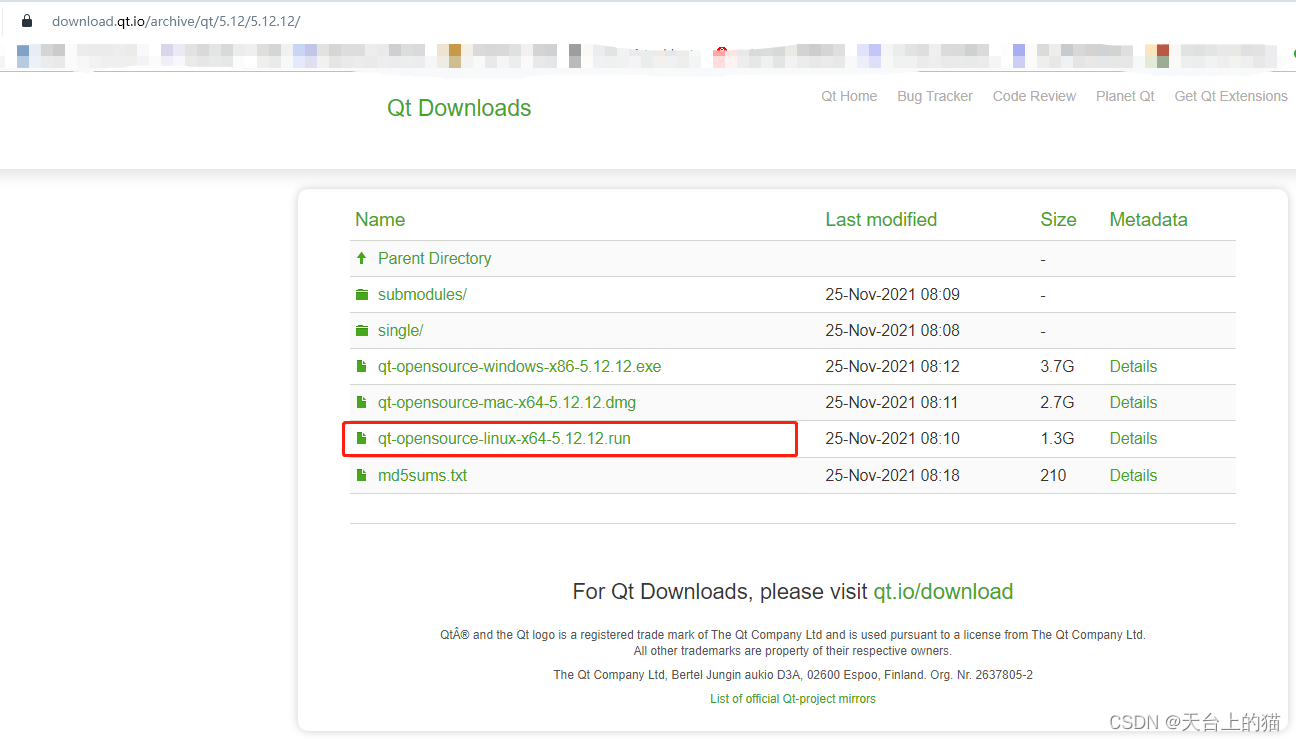This screenshot has width=1296, height=741.
Task: Open Get Qt Extensions link
Action: pos(1231,96)
